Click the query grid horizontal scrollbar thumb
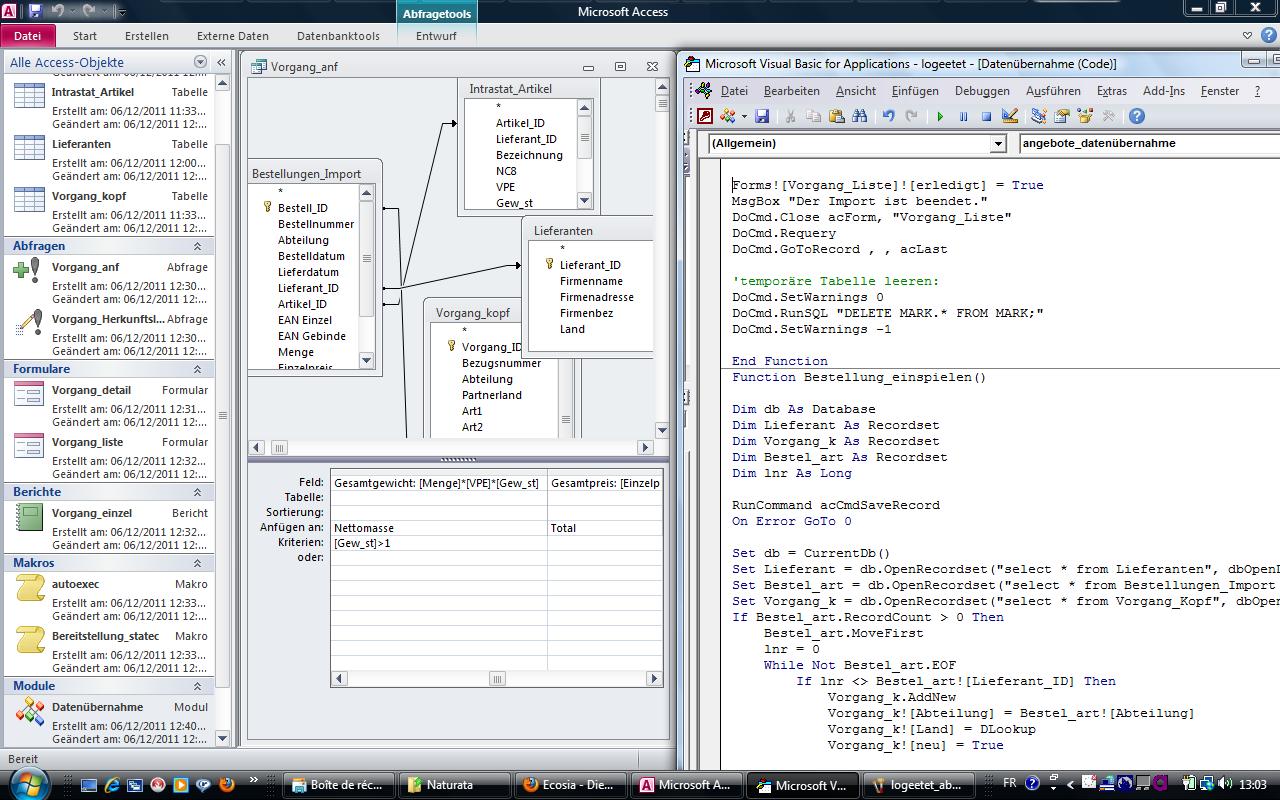The height and width of the screenshot is (800, 1280). pos(496,678)
